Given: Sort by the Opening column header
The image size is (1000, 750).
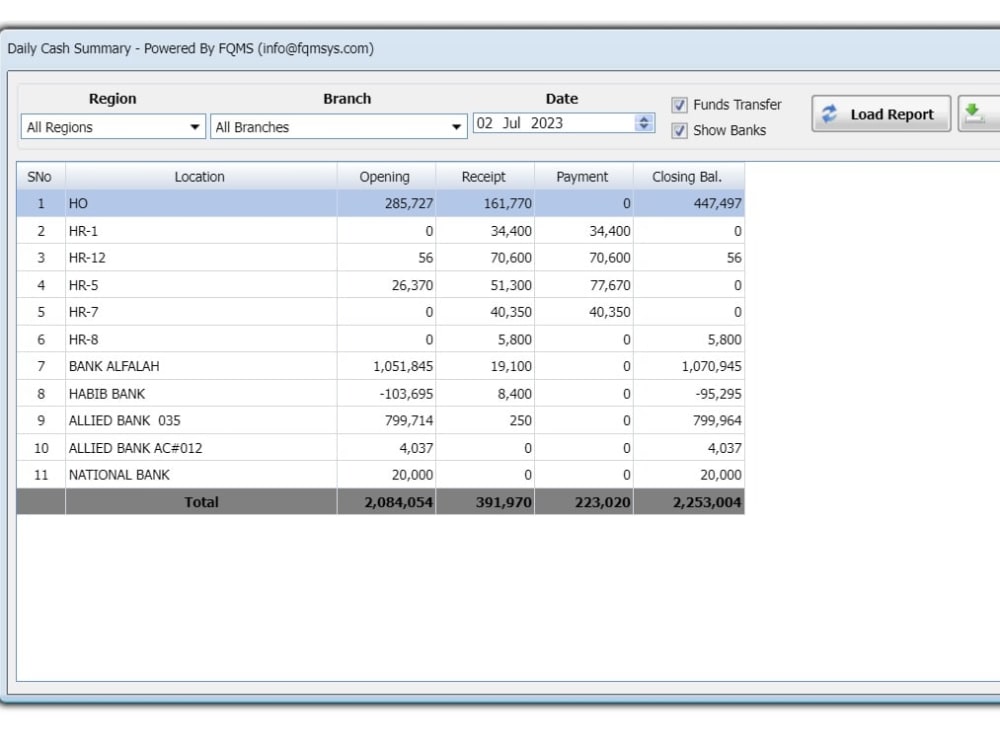Looking at the screenshot, I should (385, 177).
